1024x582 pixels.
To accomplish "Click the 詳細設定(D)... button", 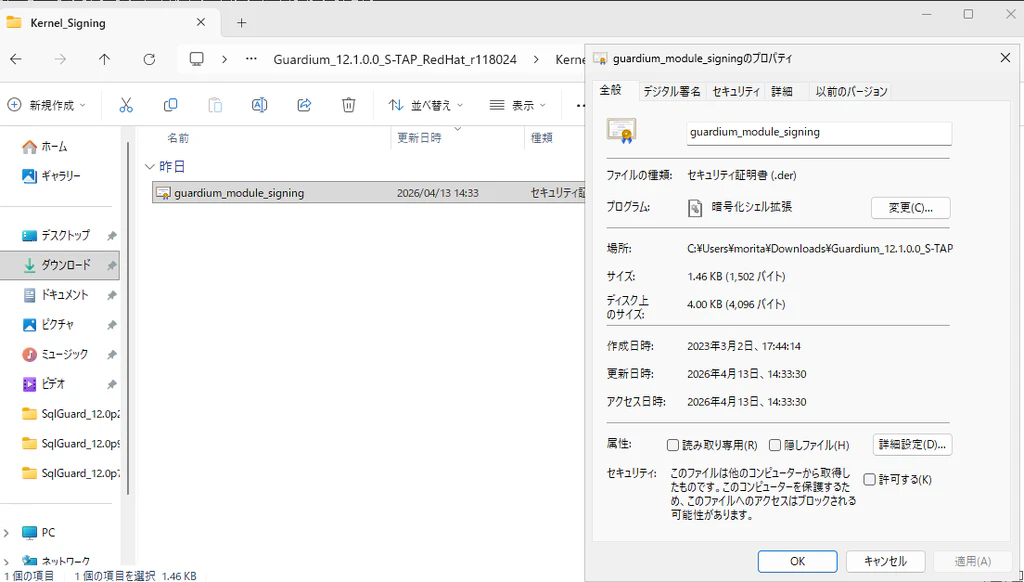I will pos(912,444).
